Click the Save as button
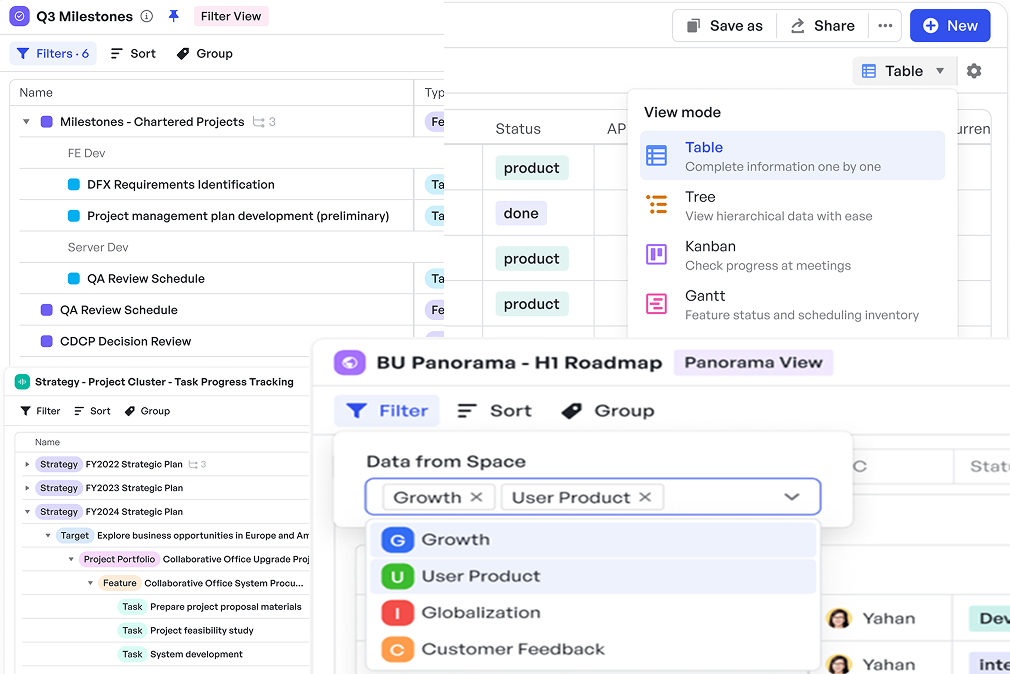The image size is (1010, 674). 725,26
